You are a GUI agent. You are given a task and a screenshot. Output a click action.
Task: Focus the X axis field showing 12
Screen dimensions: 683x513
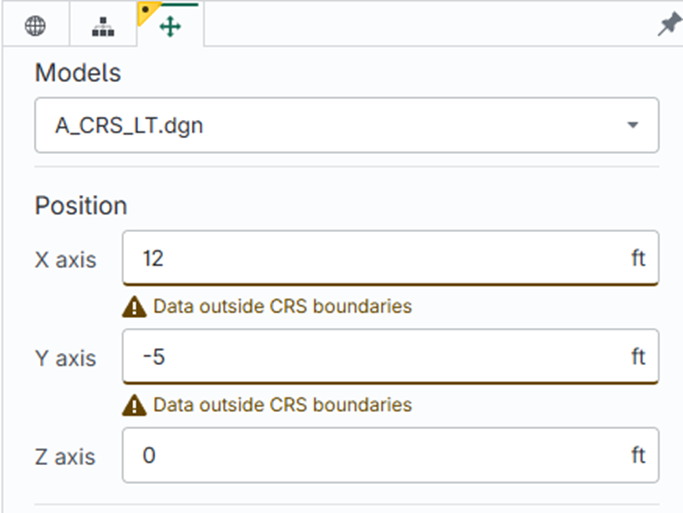coord(370,258)
